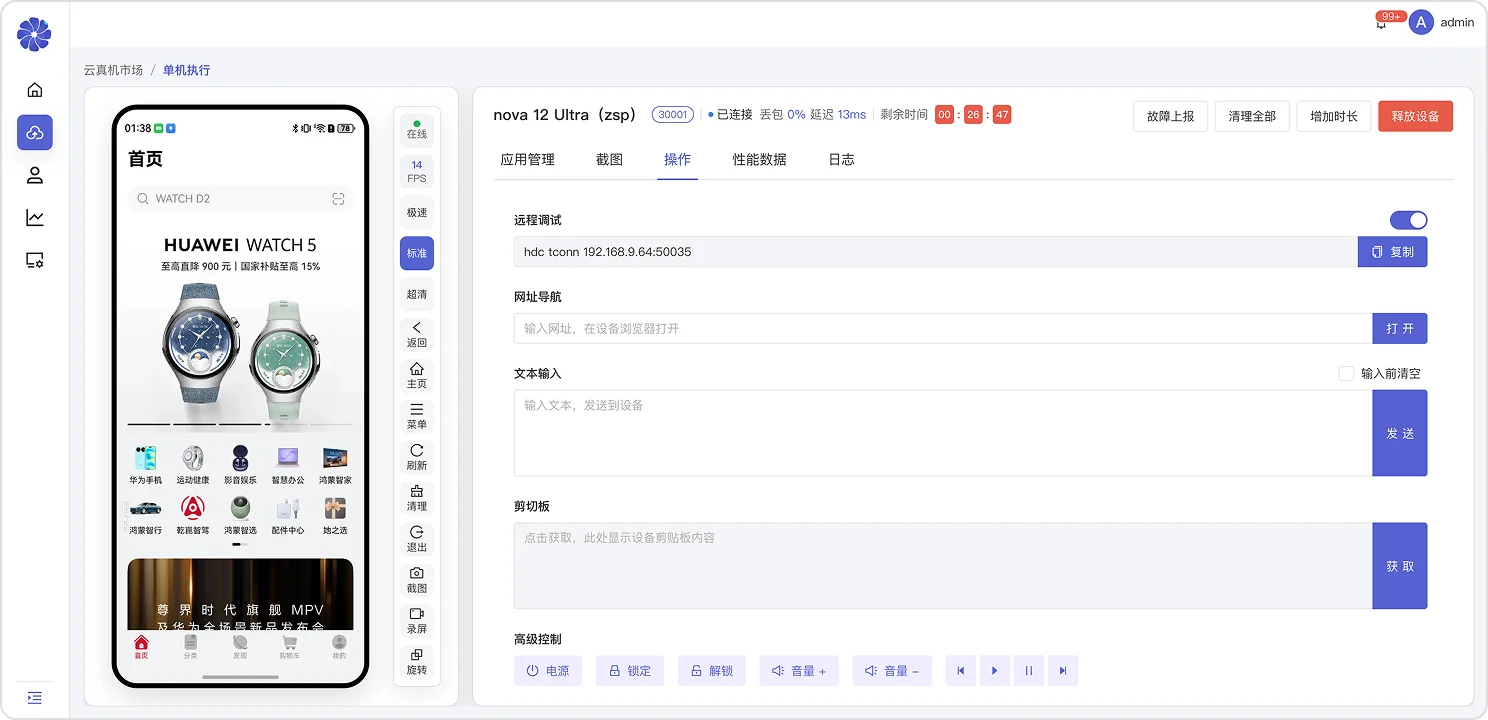This screenshot has height=720, width=1488.
Task: Click the 打开 URL button
Action: click(x=1399, y=328)
